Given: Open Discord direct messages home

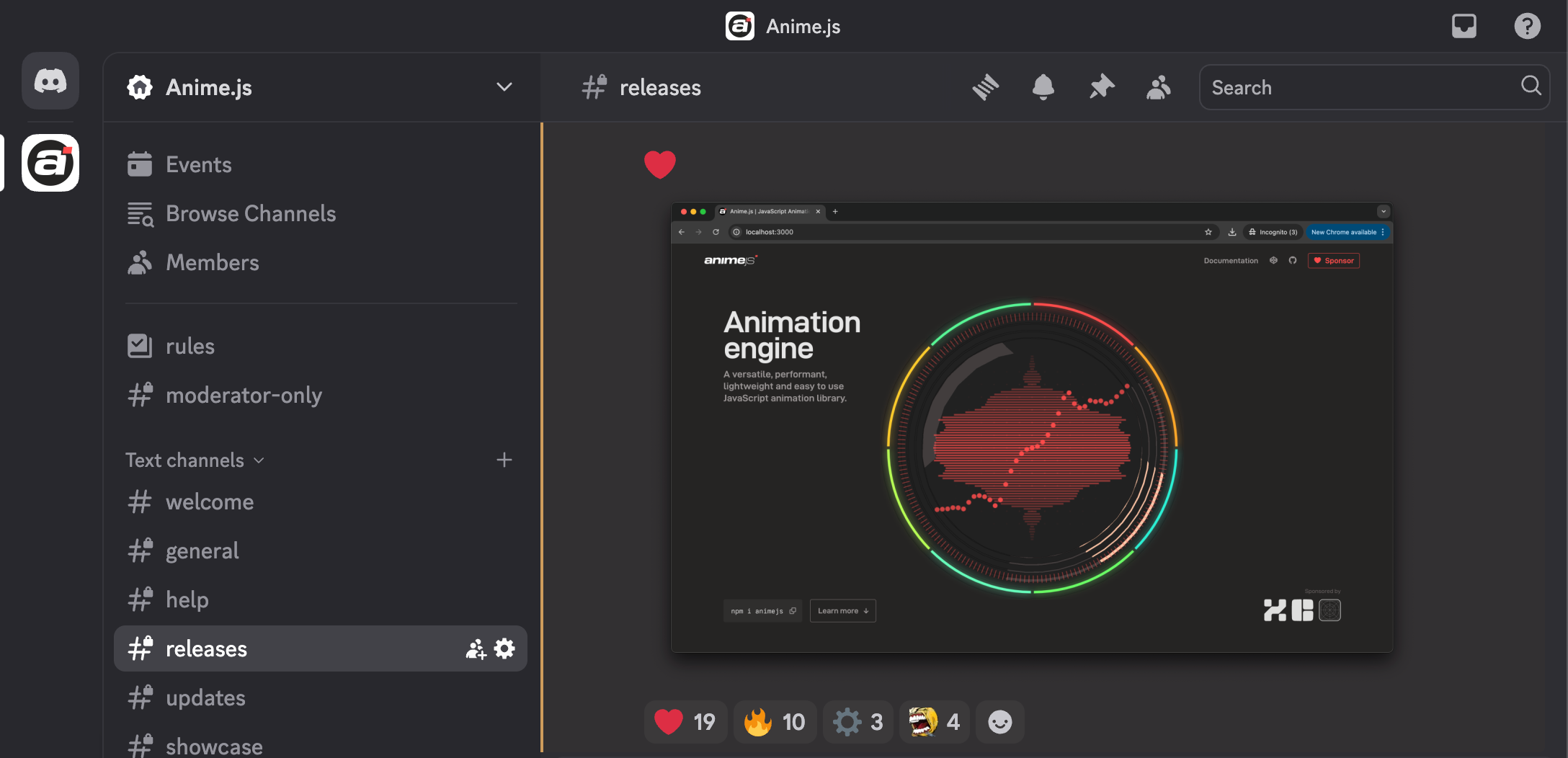Looking at the screenshot, I should pyautogui.click(x=50, y=81).
